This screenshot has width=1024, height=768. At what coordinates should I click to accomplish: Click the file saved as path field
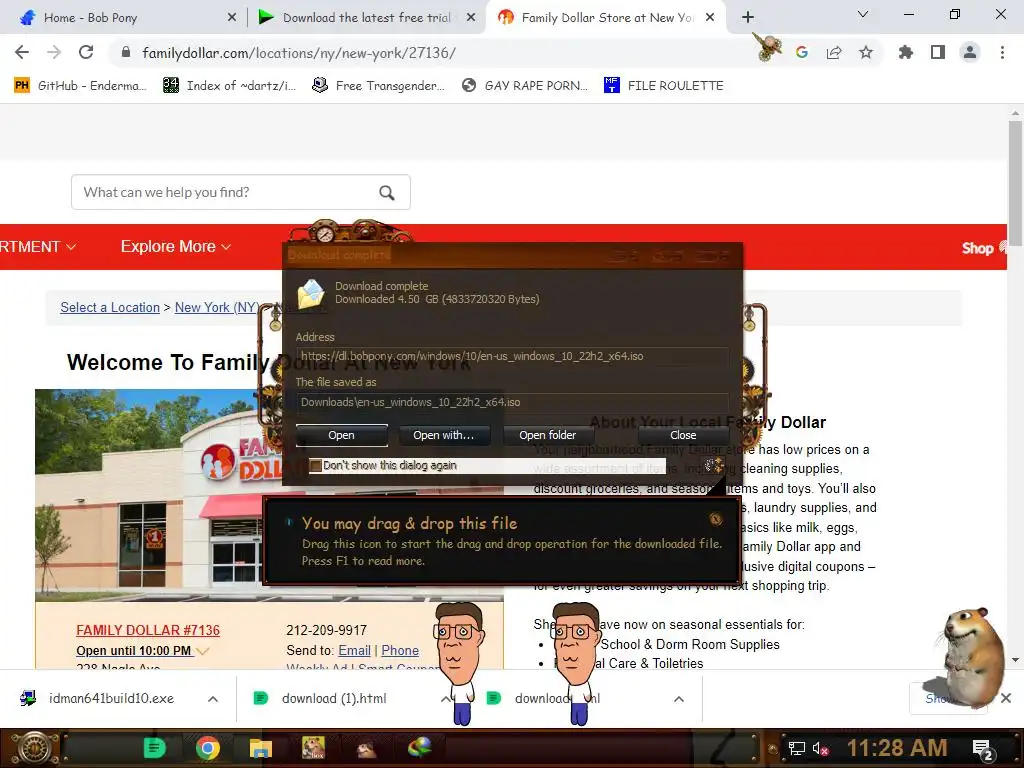[x=512, y=402]
